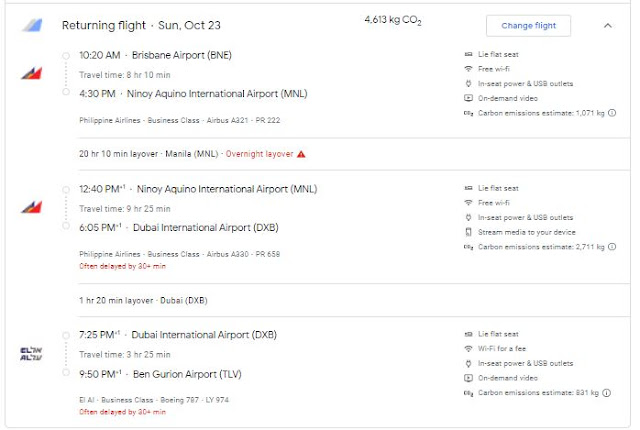This screenshot has height=430, width=640.
Task: Click the Change flight button
Action: (528, 25)
